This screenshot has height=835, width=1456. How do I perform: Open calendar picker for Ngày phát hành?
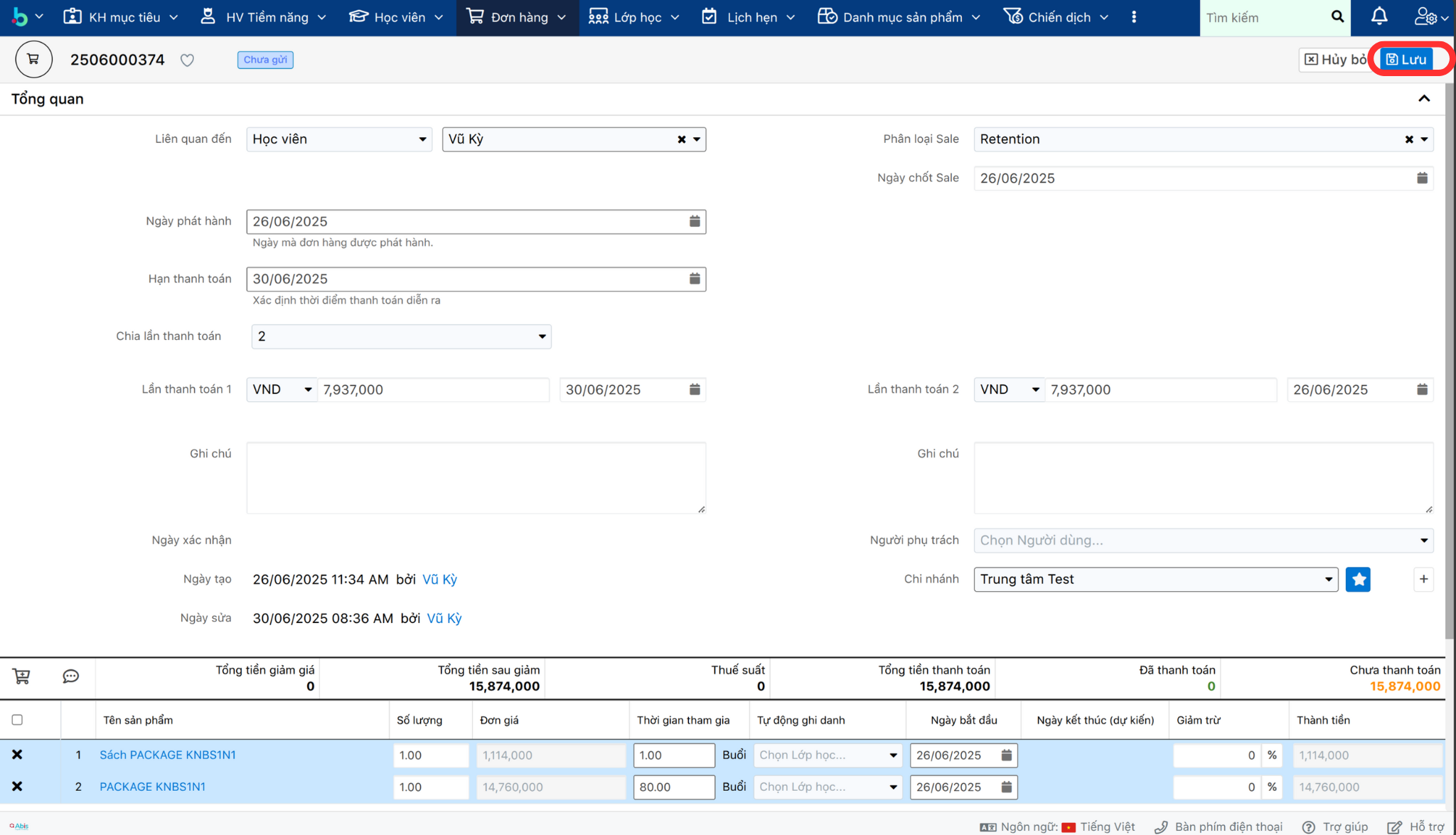(695, 222)
